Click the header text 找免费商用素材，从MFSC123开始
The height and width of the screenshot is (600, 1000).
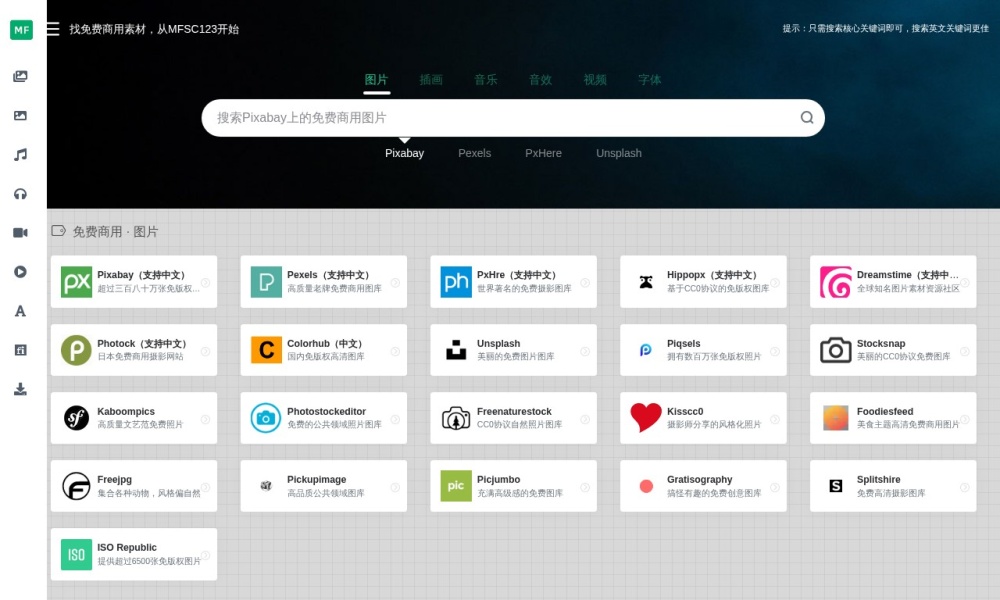pos(154,29)
